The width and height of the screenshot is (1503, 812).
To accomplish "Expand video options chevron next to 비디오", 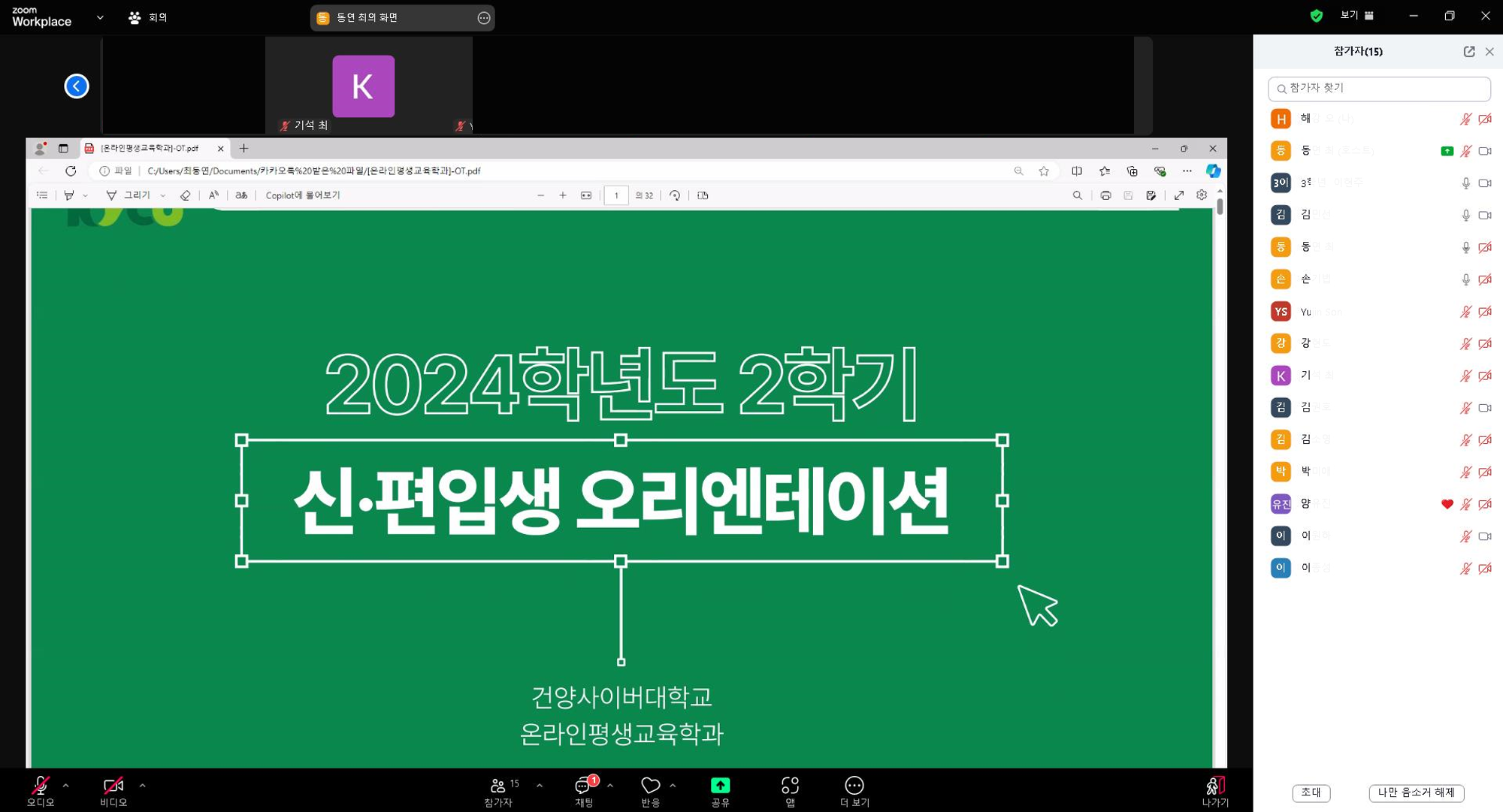I will (x=143, y=786).
